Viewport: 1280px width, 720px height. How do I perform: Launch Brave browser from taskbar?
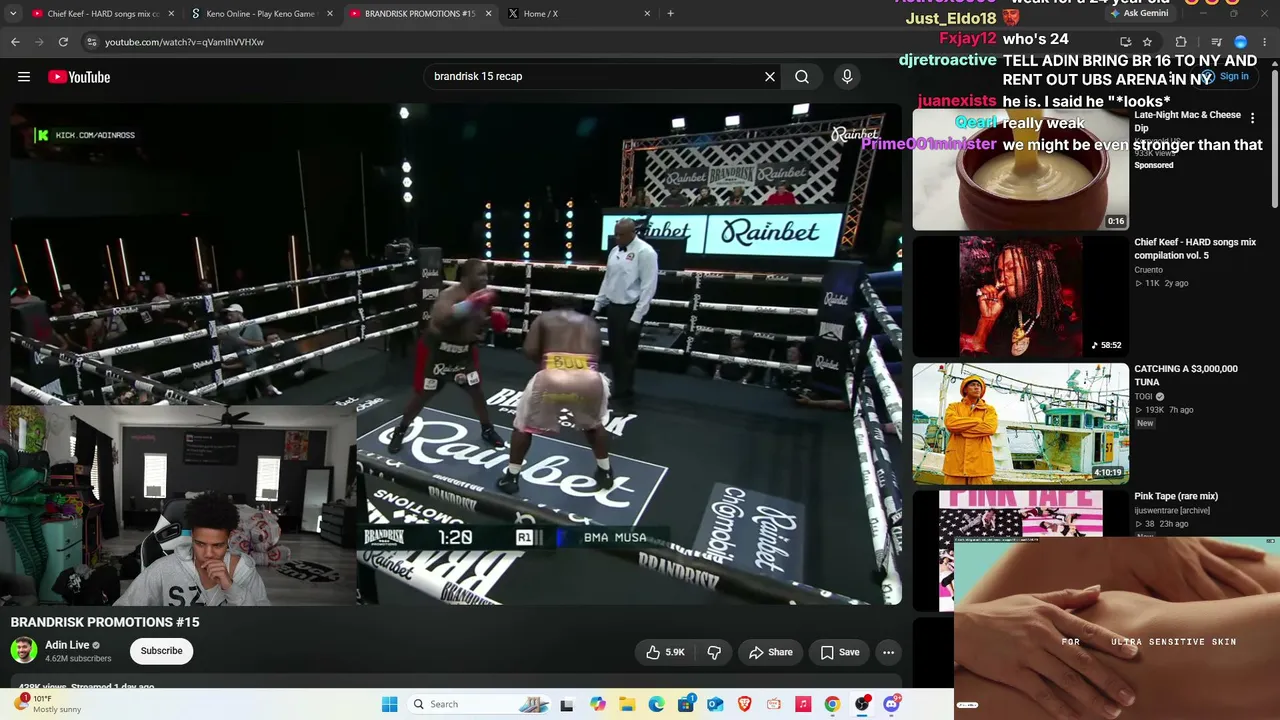744,704
